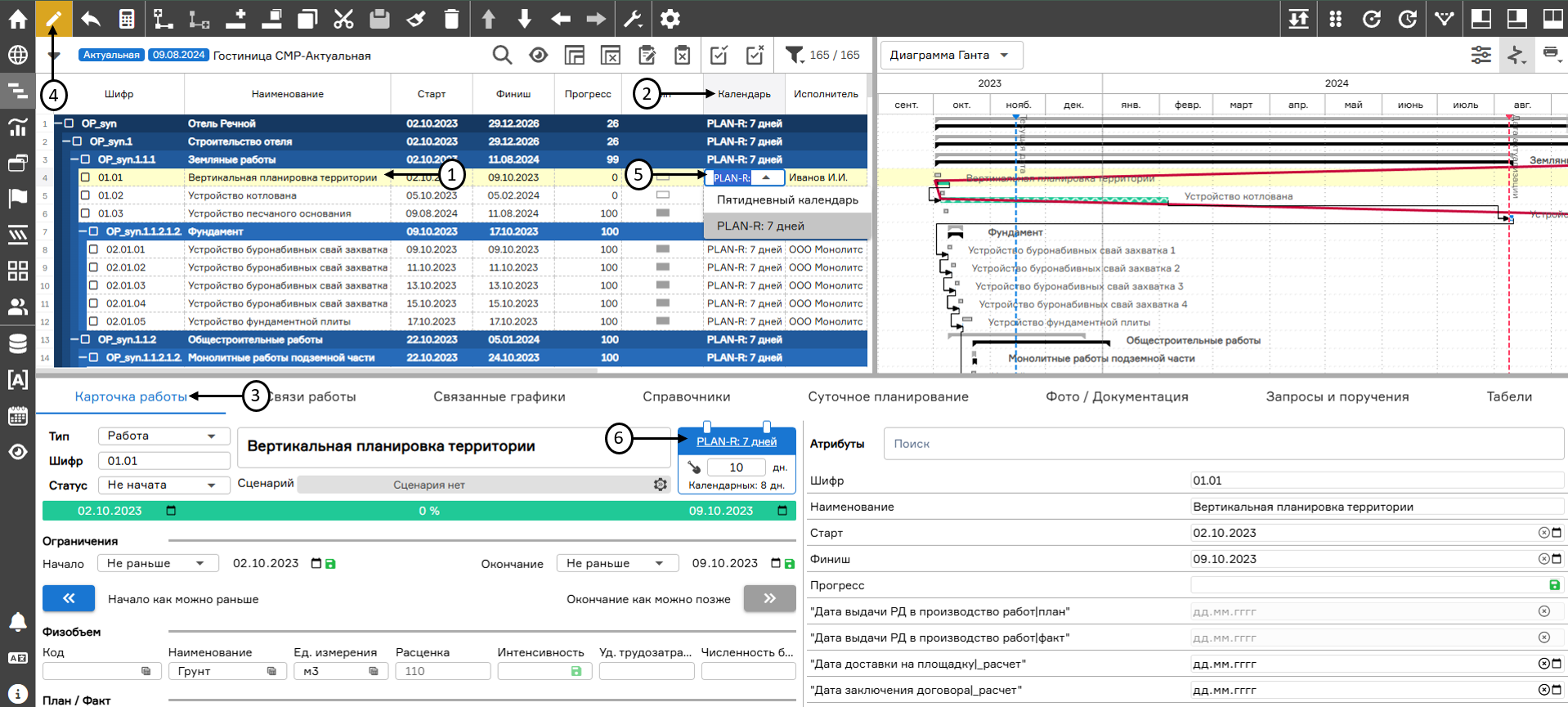Open the Статус dropdown showing Не начата

164,485
